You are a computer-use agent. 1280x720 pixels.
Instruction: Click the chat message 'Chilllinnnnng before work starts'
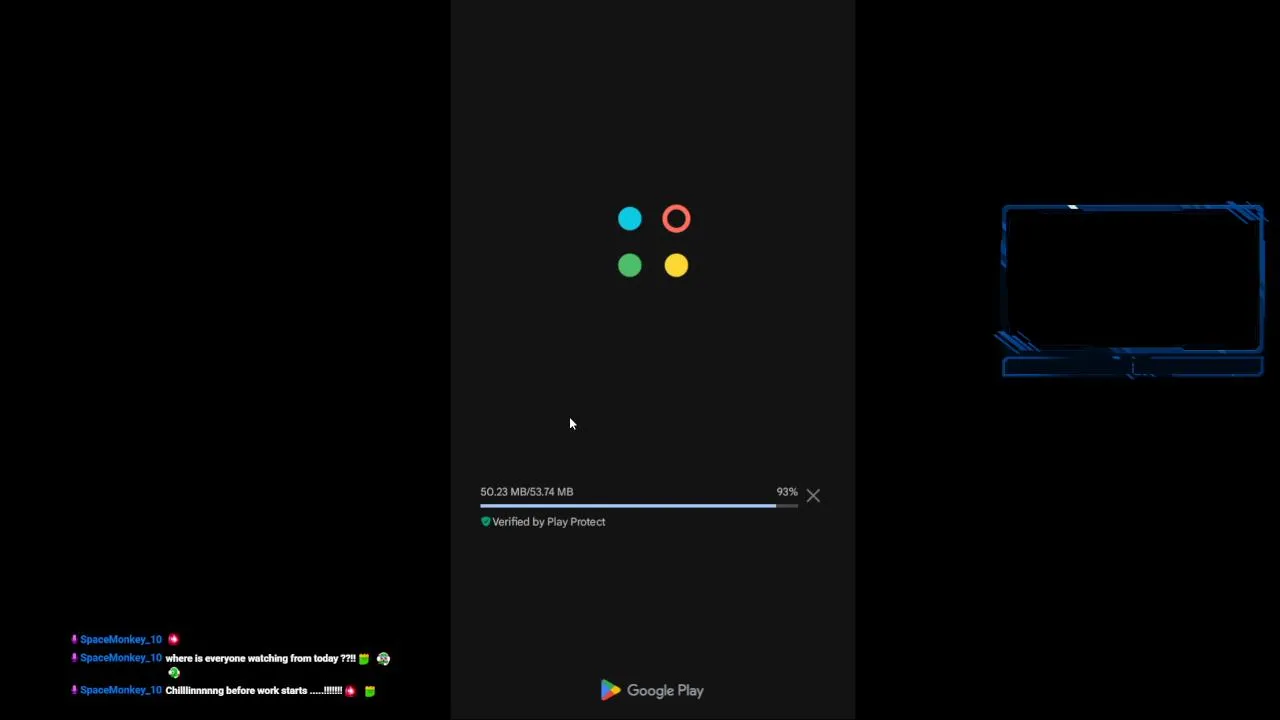253,691
